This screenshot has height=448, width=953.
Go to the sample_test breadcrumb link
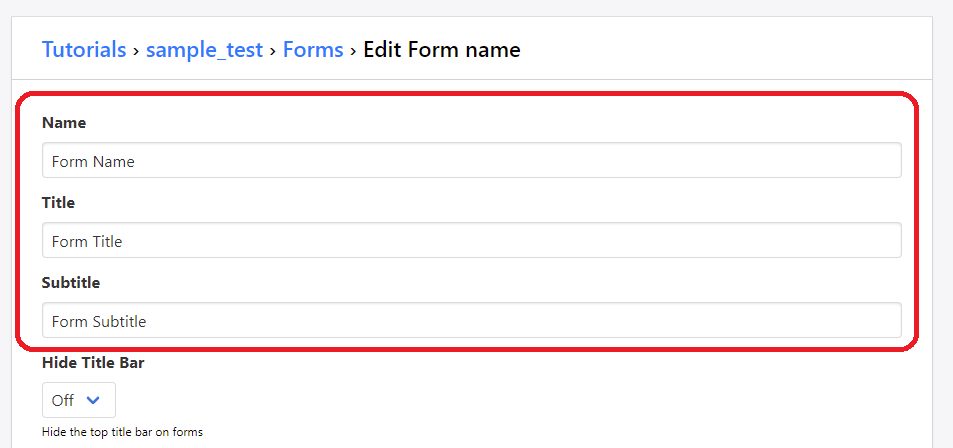pos(204,49)
